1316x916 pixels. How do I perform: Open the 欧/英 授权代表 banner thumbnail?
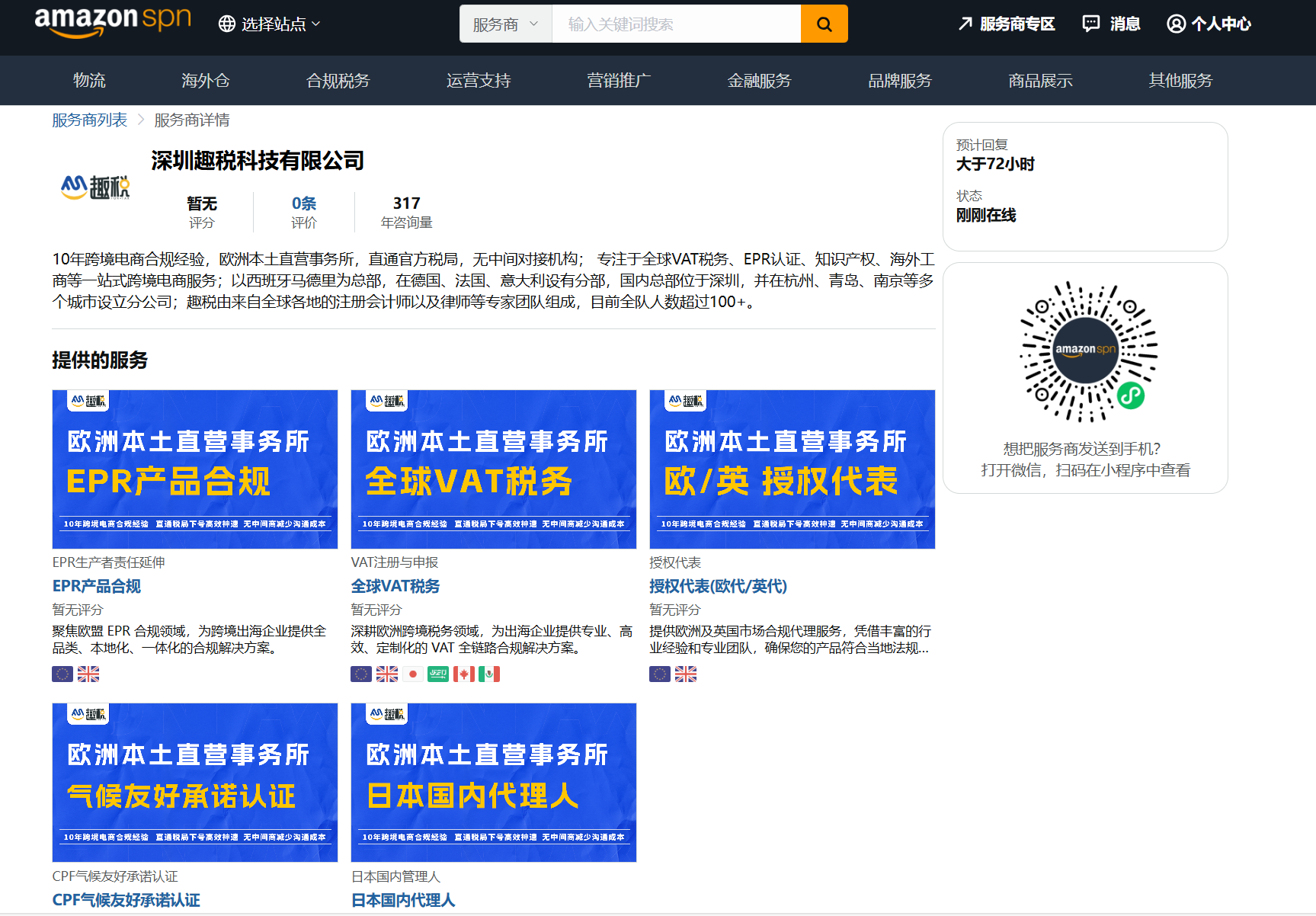(x=792, y=469)
